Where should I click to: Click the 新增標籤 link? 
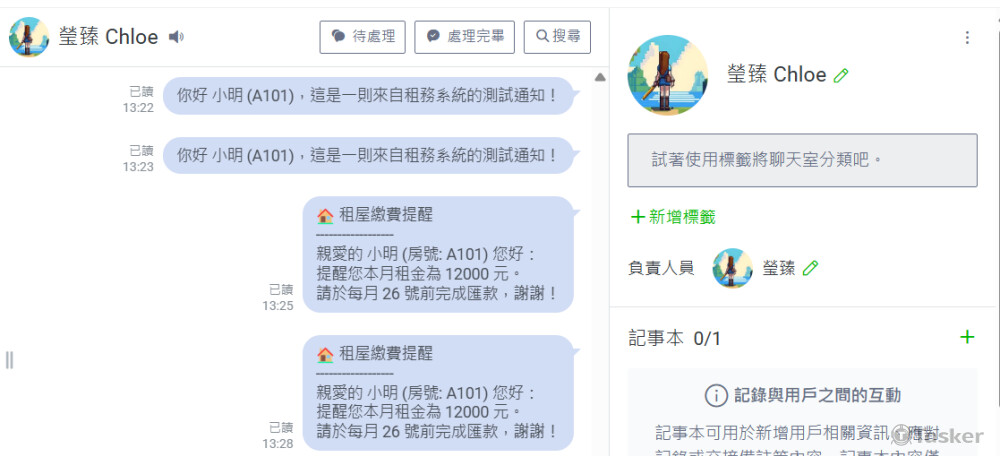(673, 217)
